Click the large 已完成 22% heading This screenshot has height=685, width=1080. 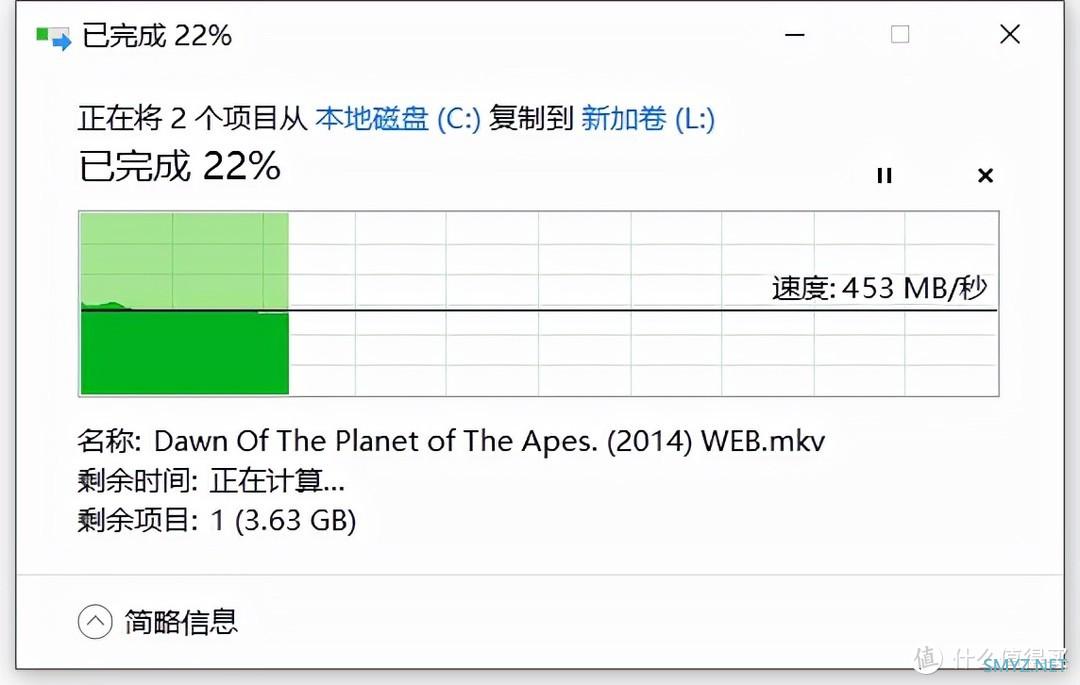click(x=180, y=167)
